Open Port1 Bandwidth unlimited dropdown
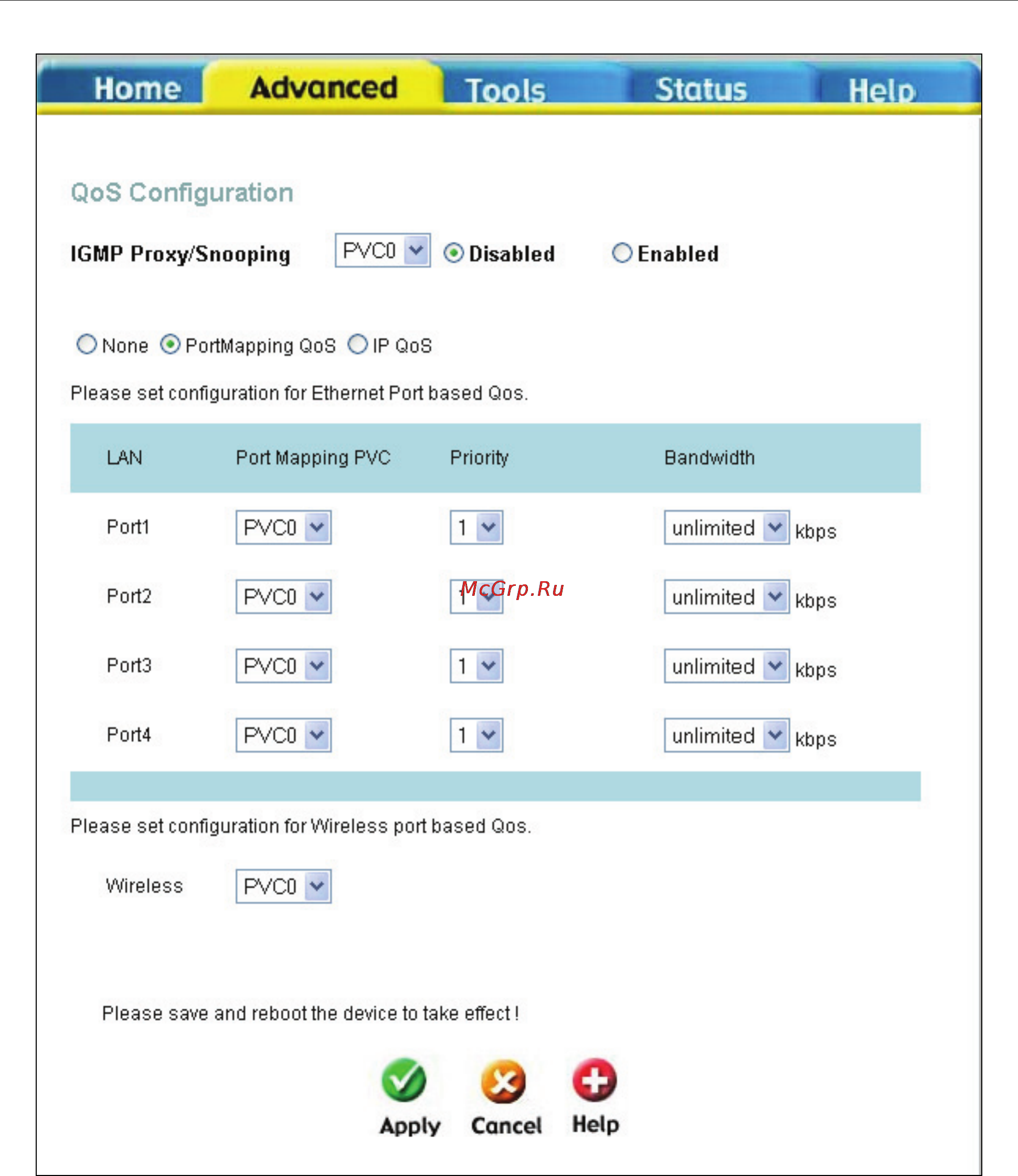This screenshot has width=1018, height=1176. [727, 527]
